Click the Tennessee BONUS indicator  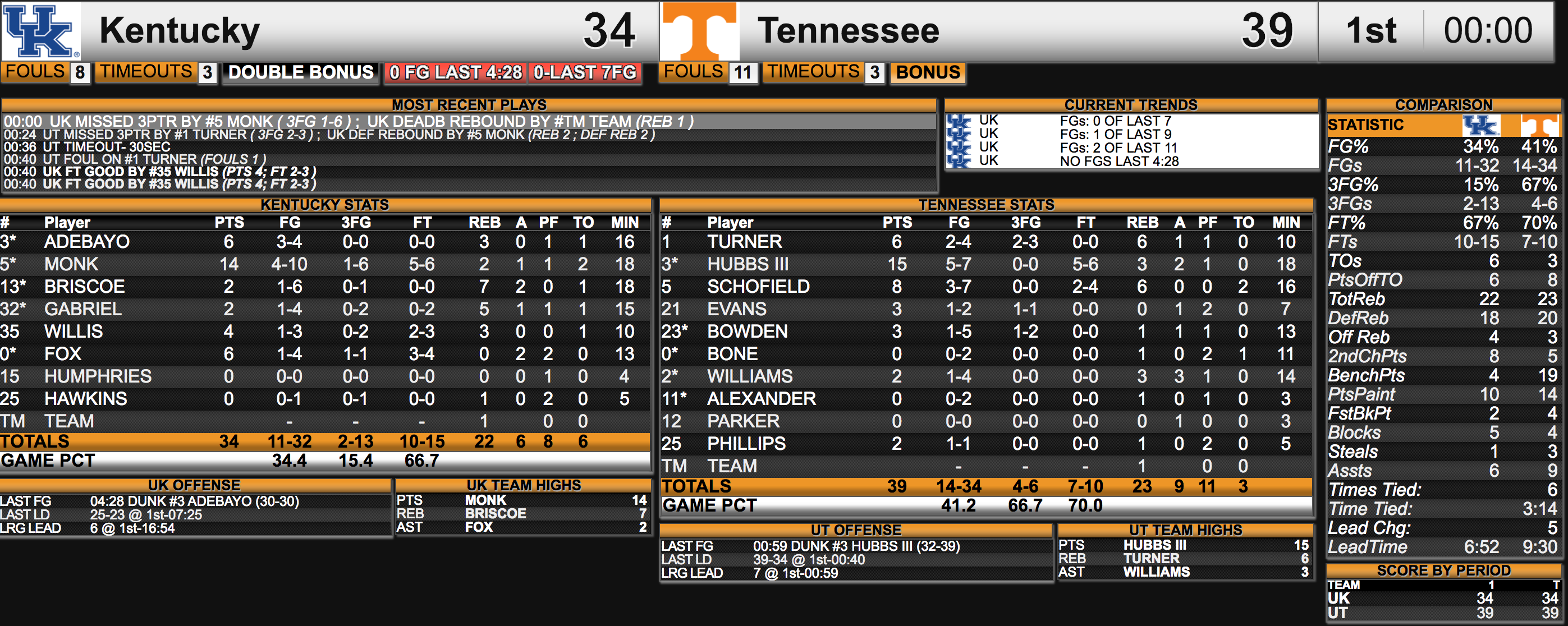coord(928,72)
